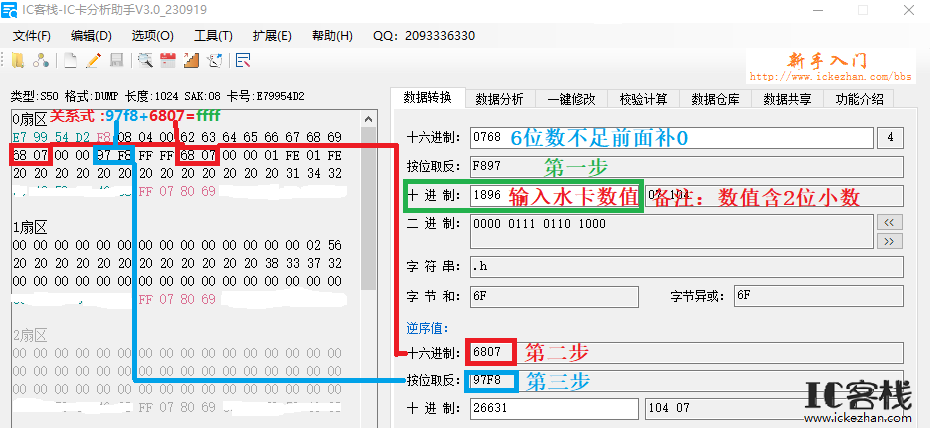Viewport: 930px width, 429px height.
Task: Click the reversed 按位取反 field showing 97F8
Action: click(686, 381)
